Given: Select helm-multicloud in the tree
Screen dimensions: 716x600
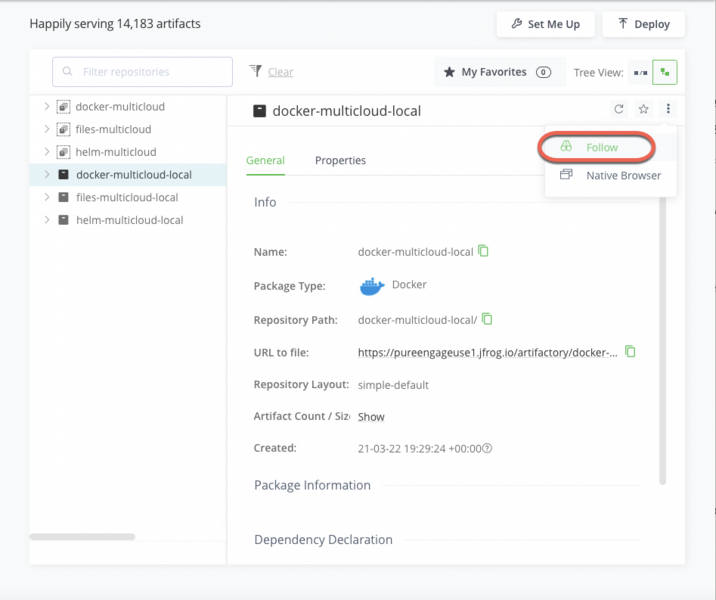Looking at the screenshot, I should point(116,152).
